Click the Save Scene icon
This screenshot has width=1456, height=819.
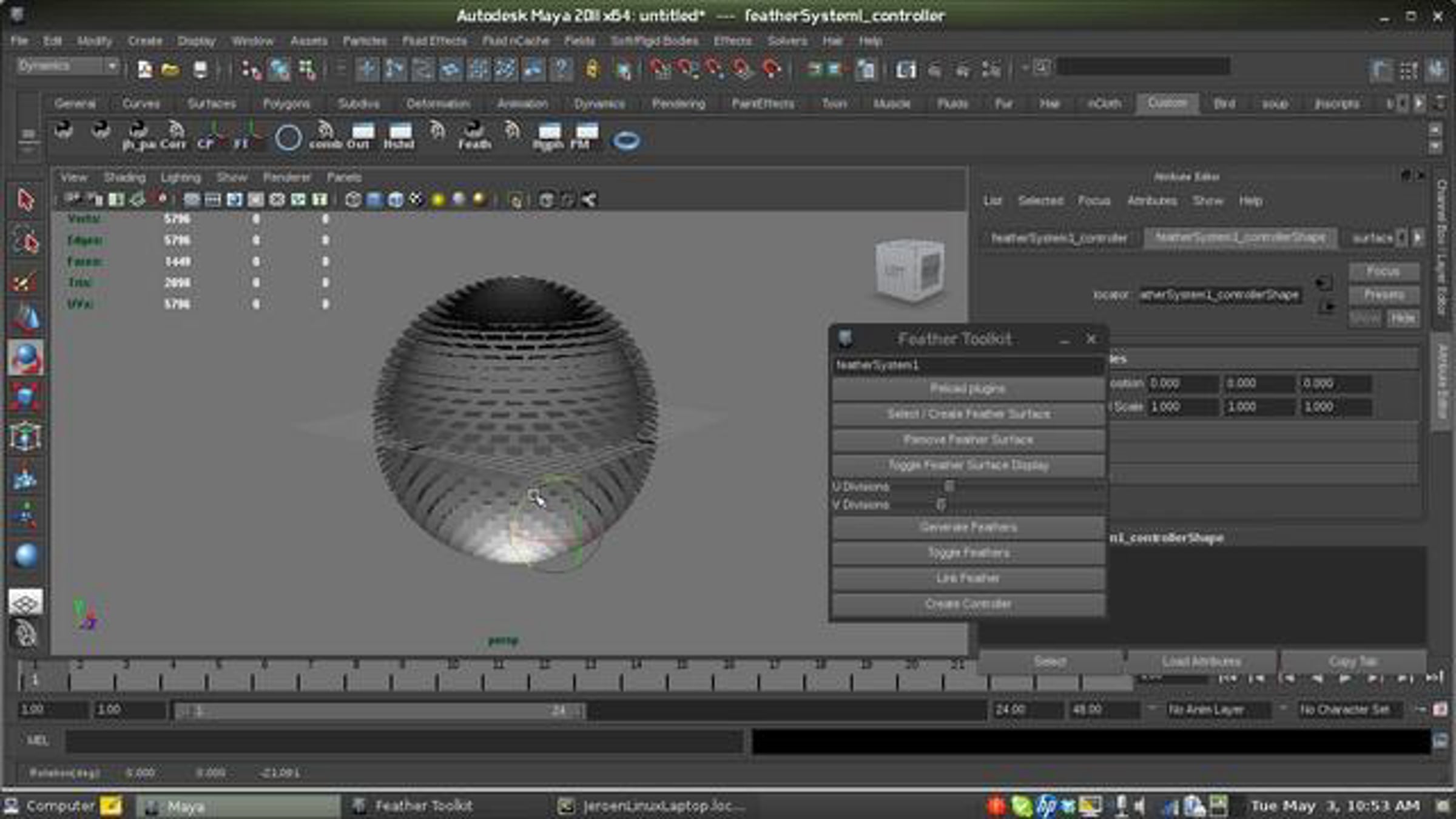point(200,69)
